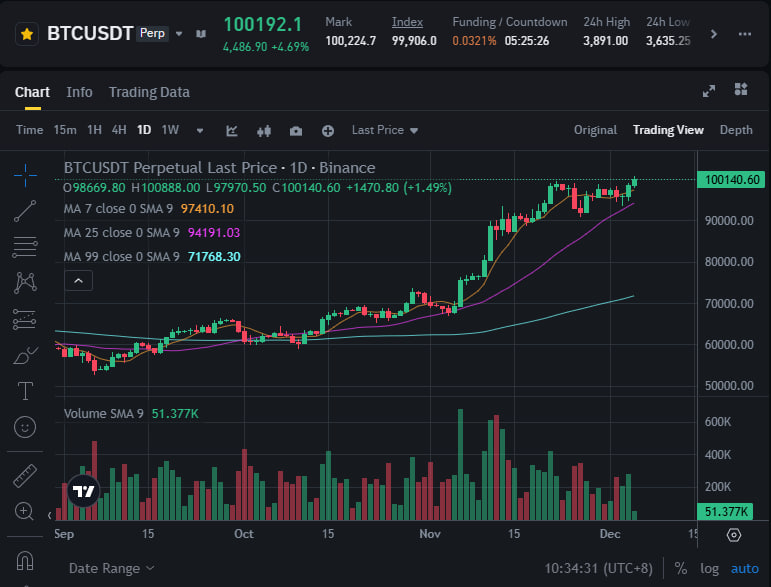Screen dimensions: 771x587
Task: Switch to Trading View chart
Action: pos(668,130)
